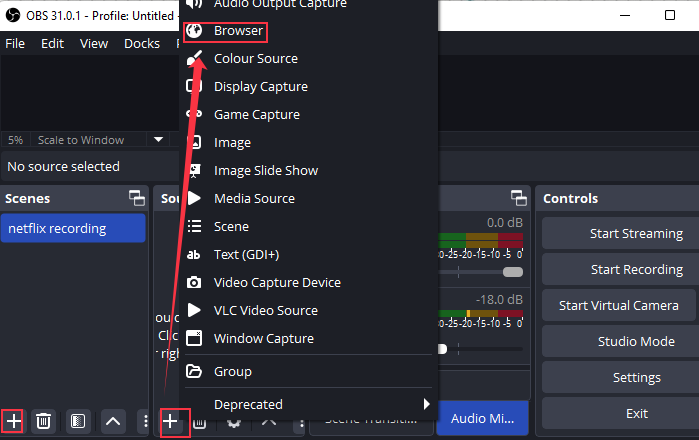Click the Exit button

620,414
